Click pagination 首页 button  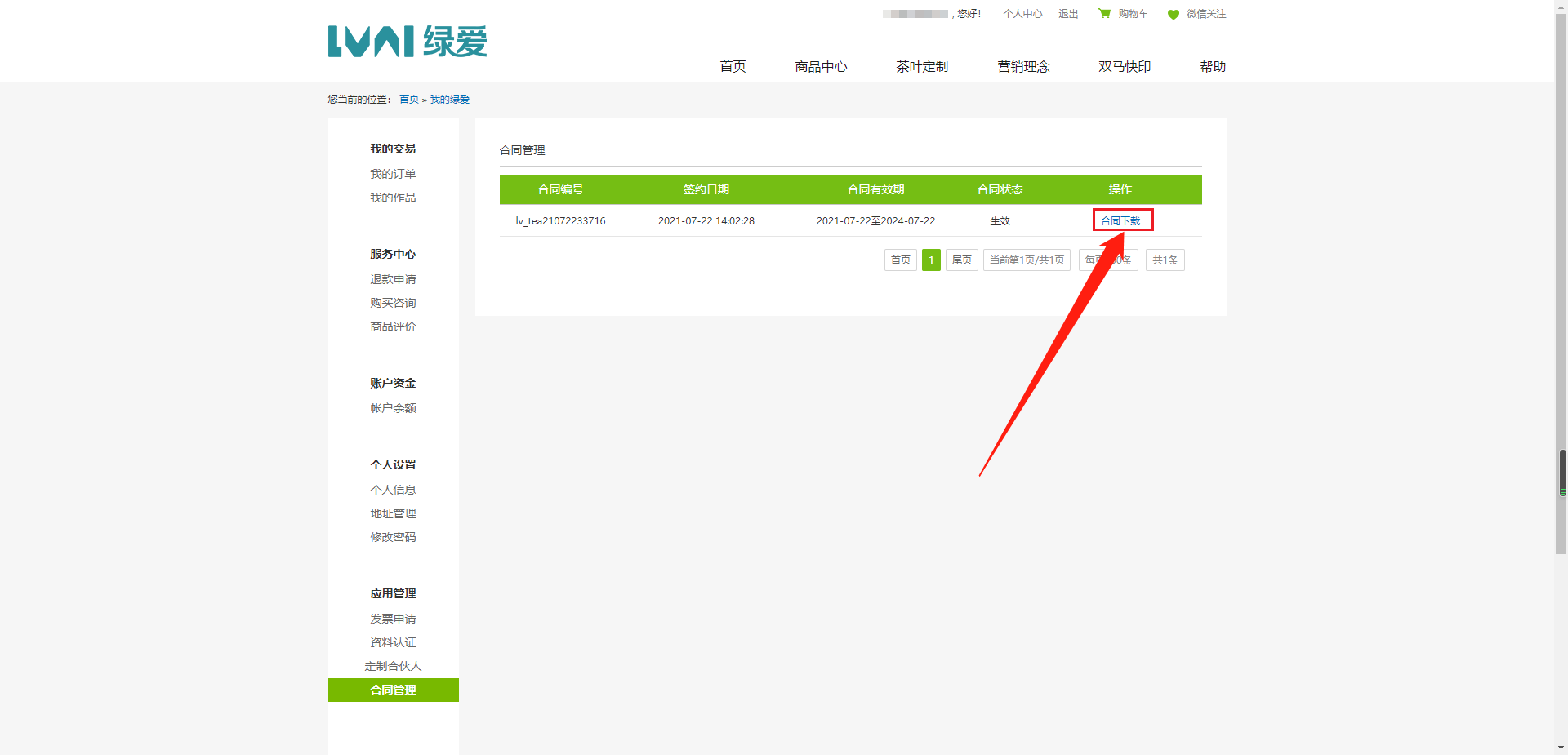(900, 260)
